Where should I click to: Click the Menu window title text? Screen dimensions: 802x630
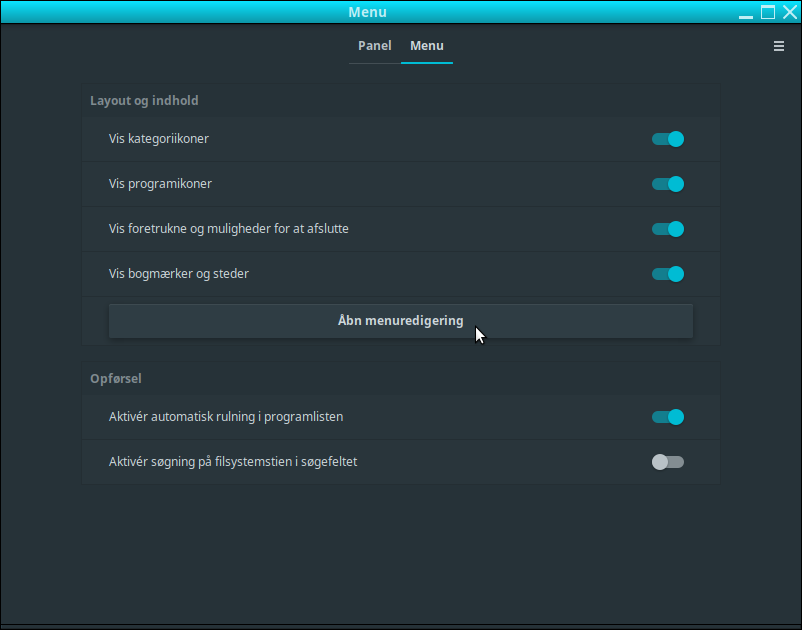[x=367, y=12]
